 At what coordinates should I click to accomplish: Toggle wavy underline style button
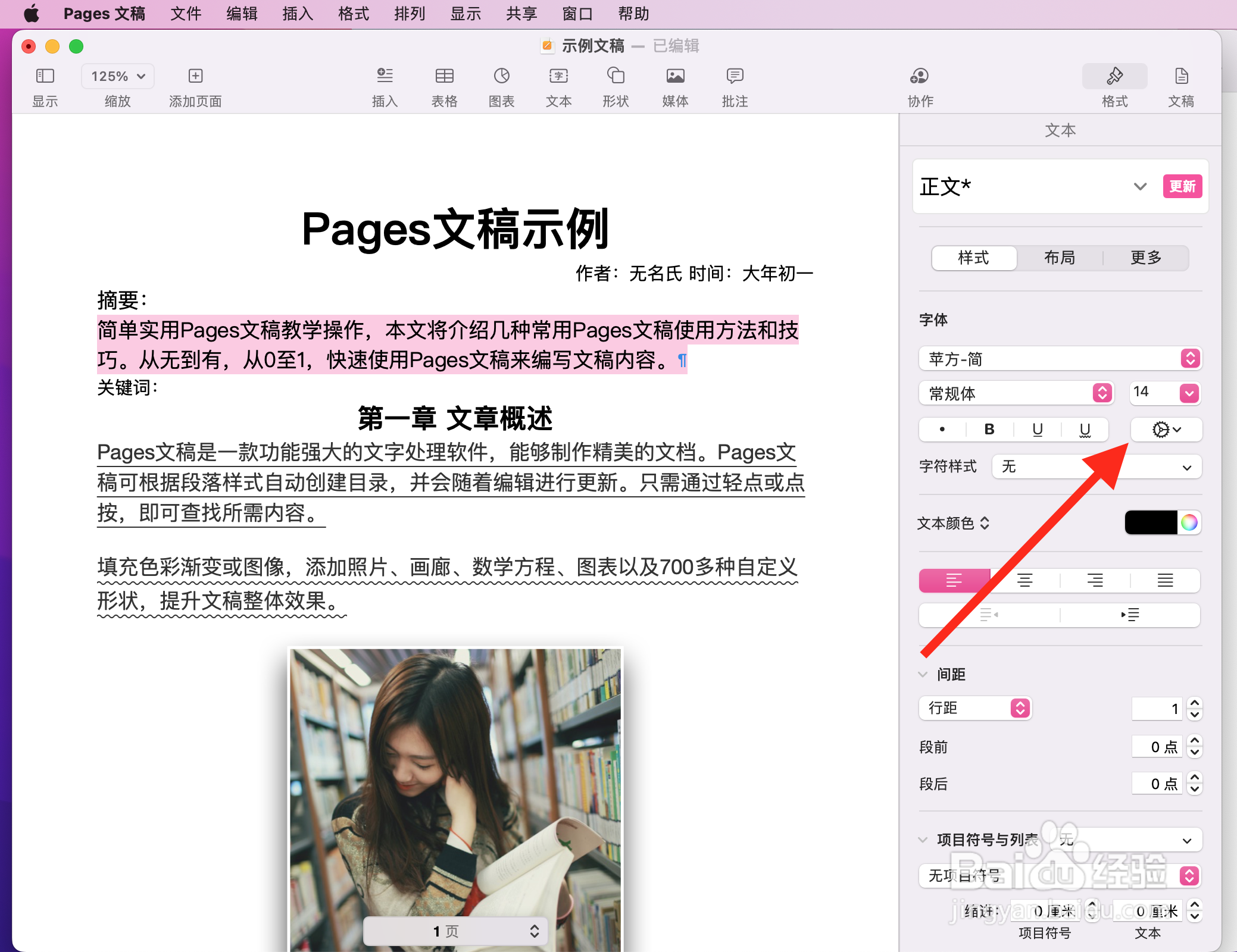(1085, 430)
